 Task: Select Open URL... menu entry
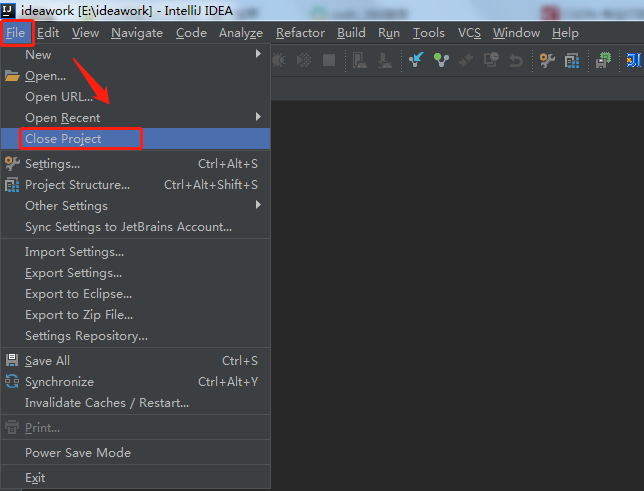pos(136,97)
